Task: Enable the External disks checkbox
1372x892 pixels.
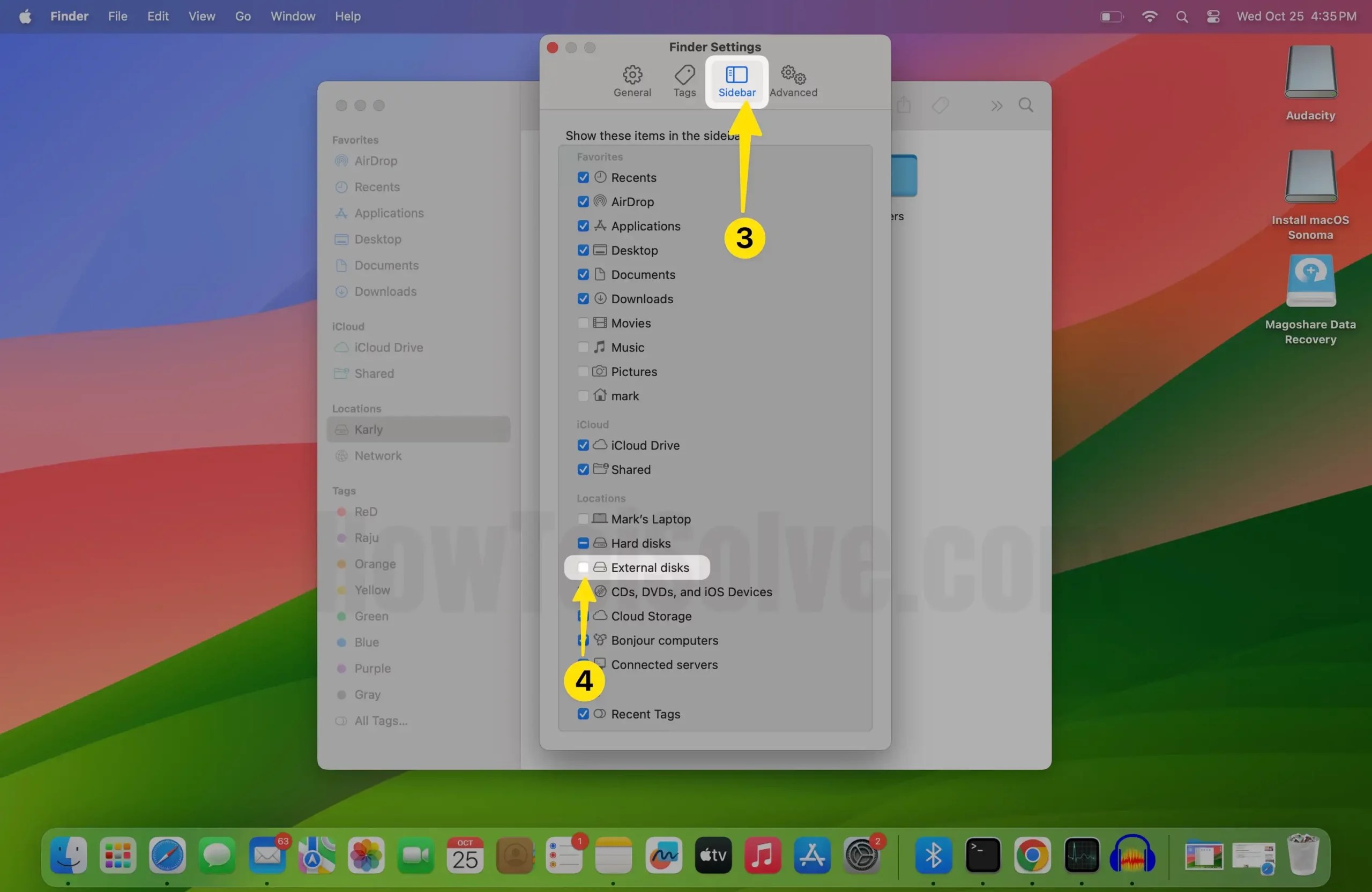Action: [583, 567]
